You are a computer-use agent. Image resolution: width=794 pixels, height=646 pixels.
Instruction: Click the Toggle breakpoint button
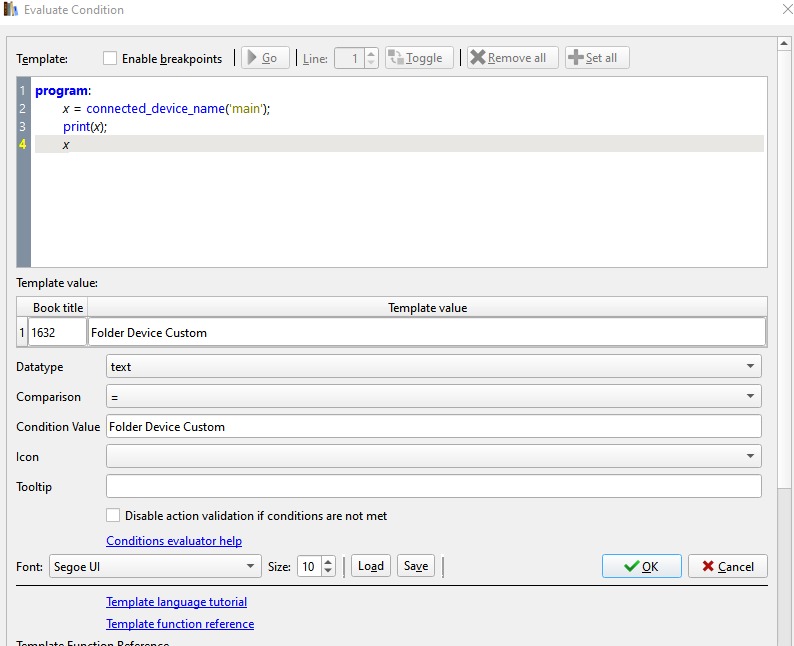point(419,58)
